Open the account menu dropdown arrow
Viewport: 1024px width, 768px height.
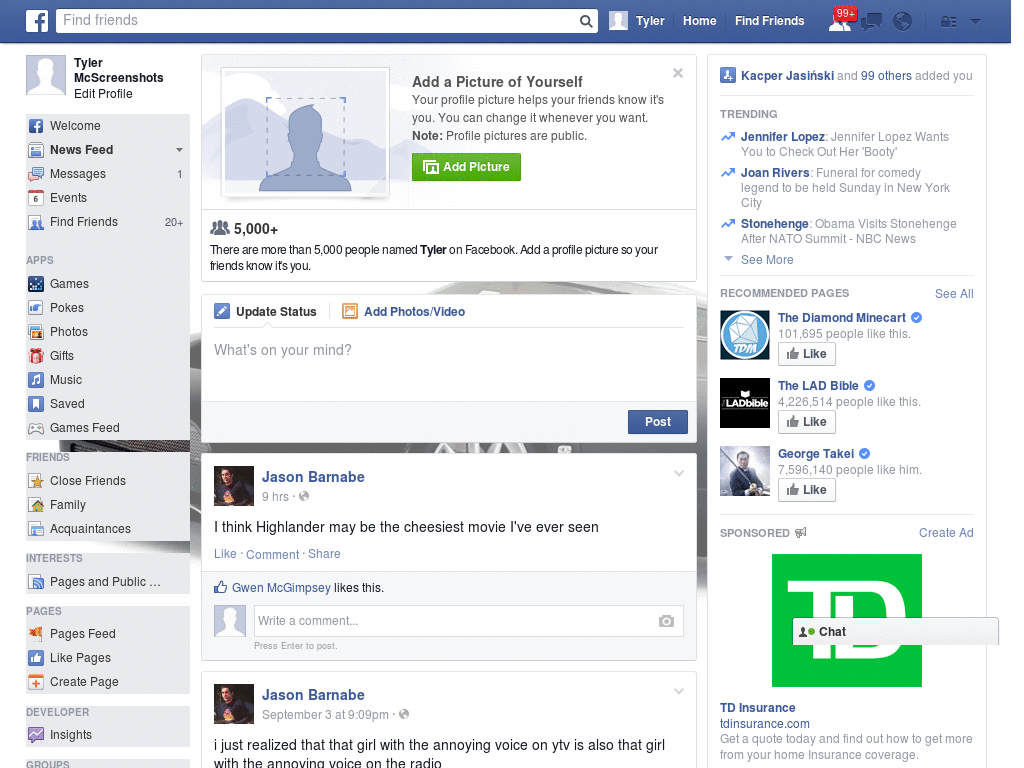[976, 22]
